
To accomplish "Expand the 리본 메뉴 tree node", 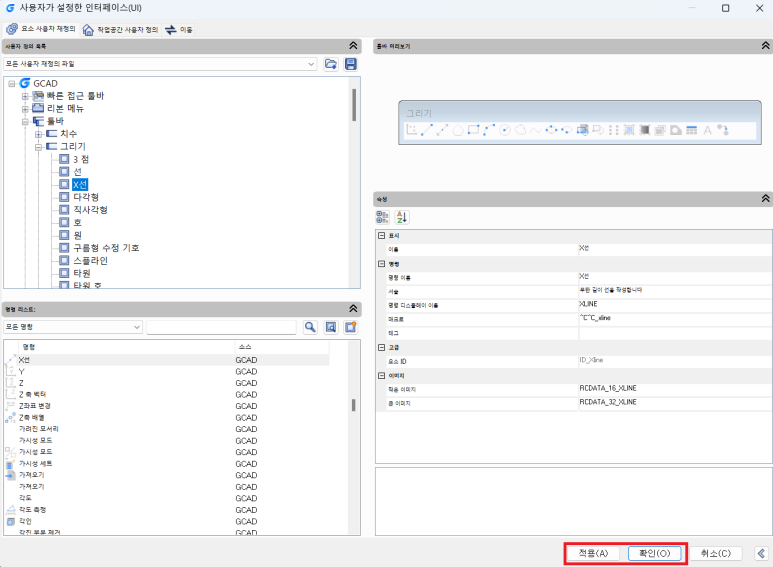I will [x=25, y=108].
